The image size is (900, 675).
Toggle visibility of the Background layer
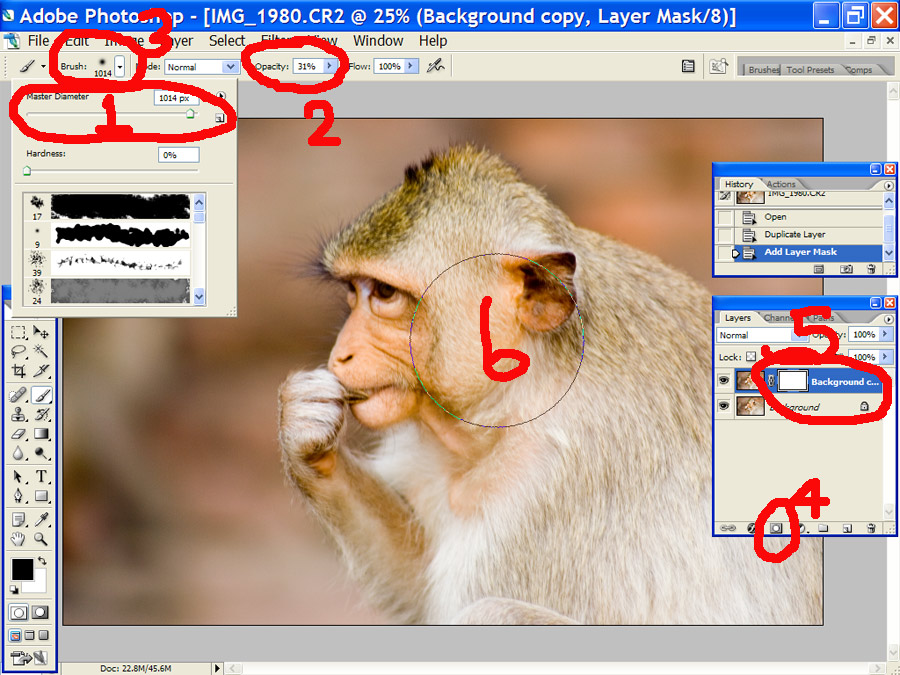[x=724, y=406]
